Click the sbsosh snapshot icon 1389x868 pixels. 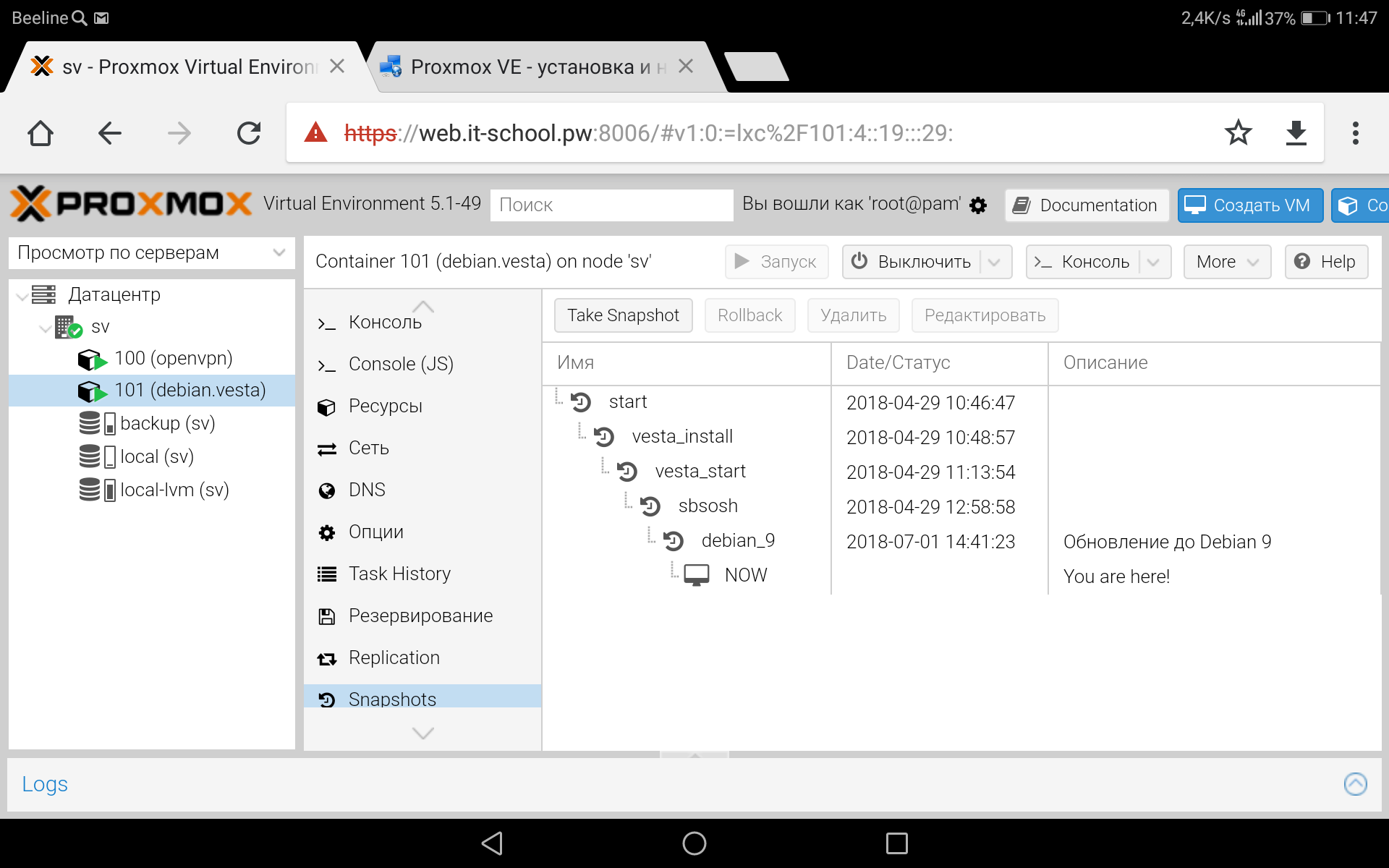(x=650, y=506)
